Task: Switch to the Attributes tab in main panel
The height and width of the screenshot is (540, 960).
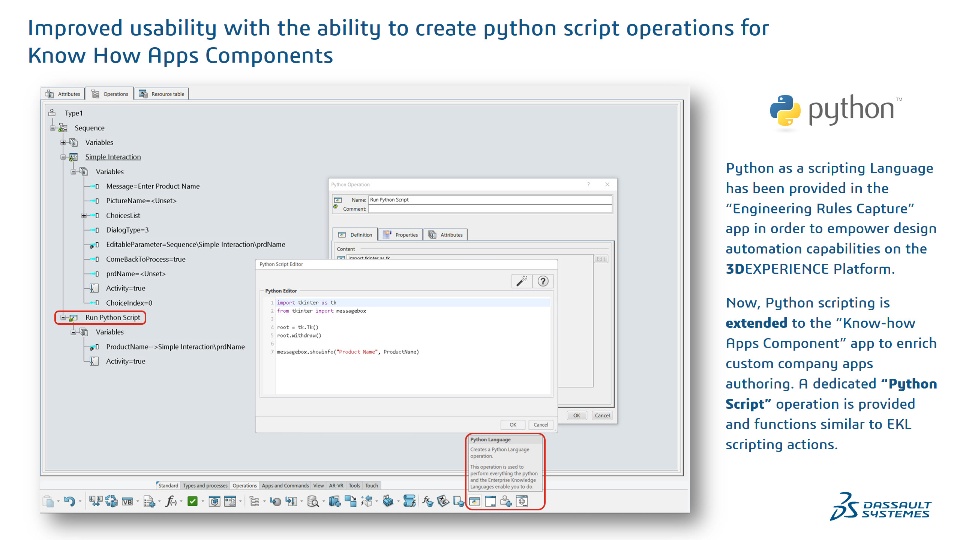Action: tap(63, 94)
